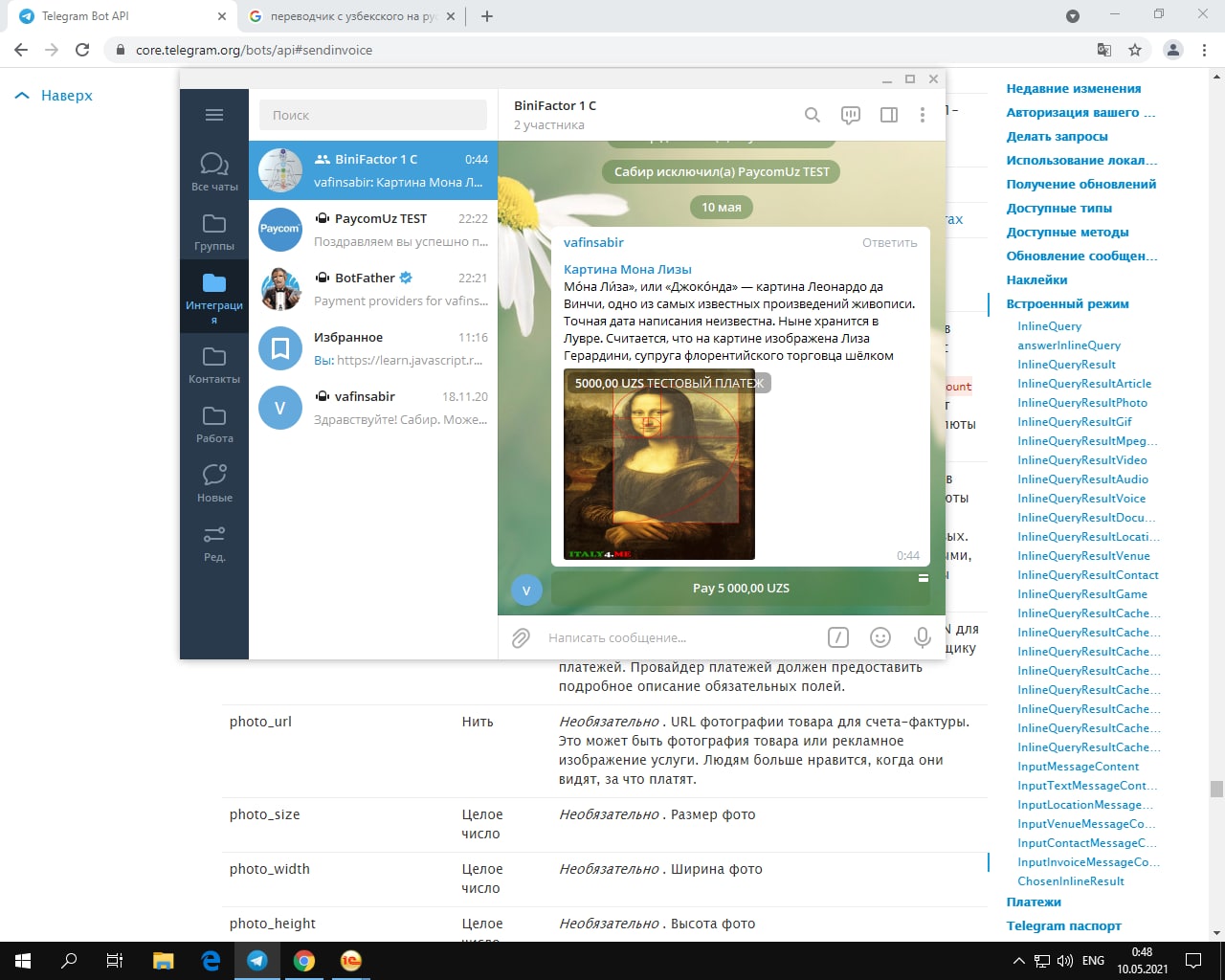Switch to the переводчик Google tab
1225x980 pixels.
coord(352,16)
